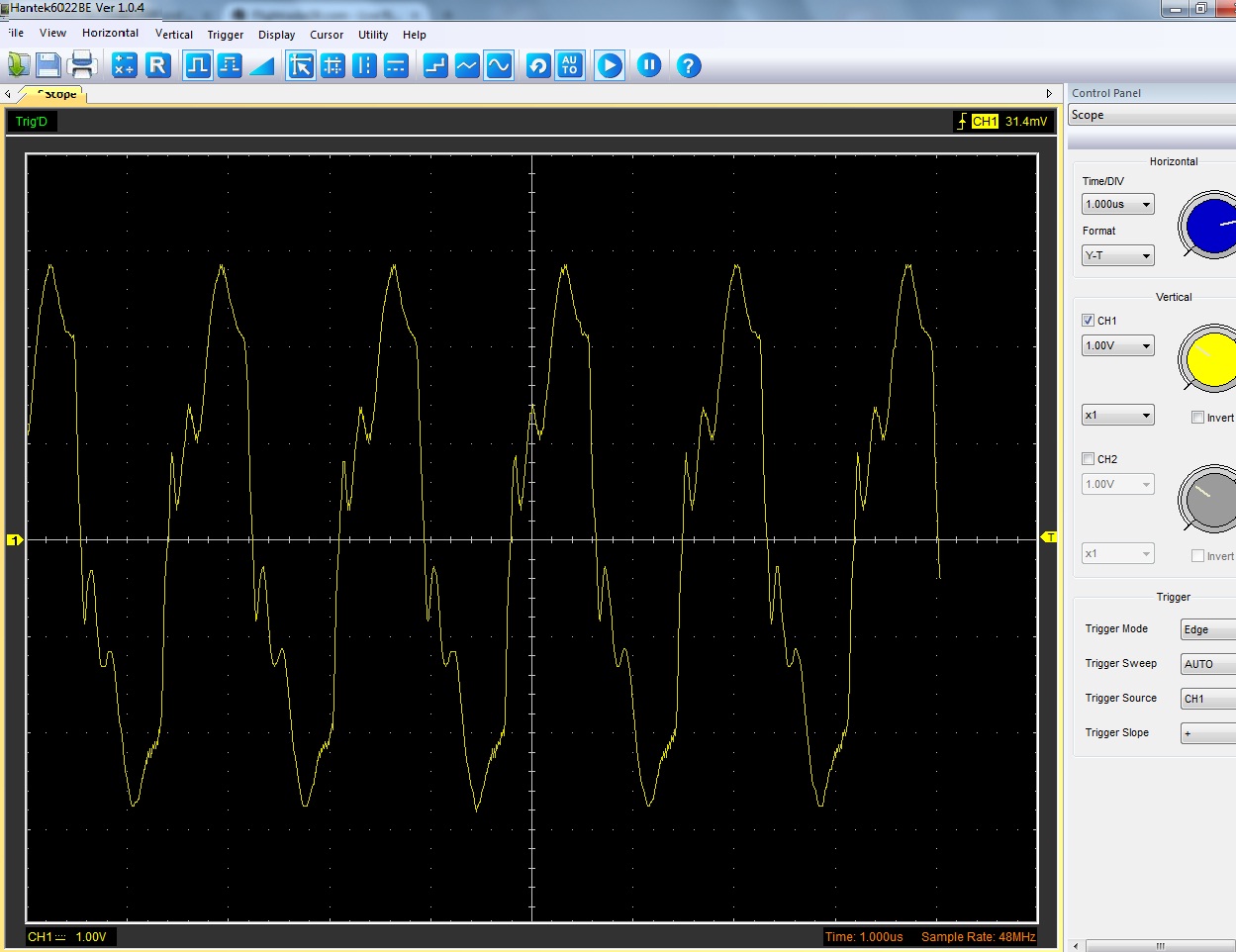Click the CH1 zero level marker
The height and width of the screenshot is (952, 1236).
(x=15, y=539)
